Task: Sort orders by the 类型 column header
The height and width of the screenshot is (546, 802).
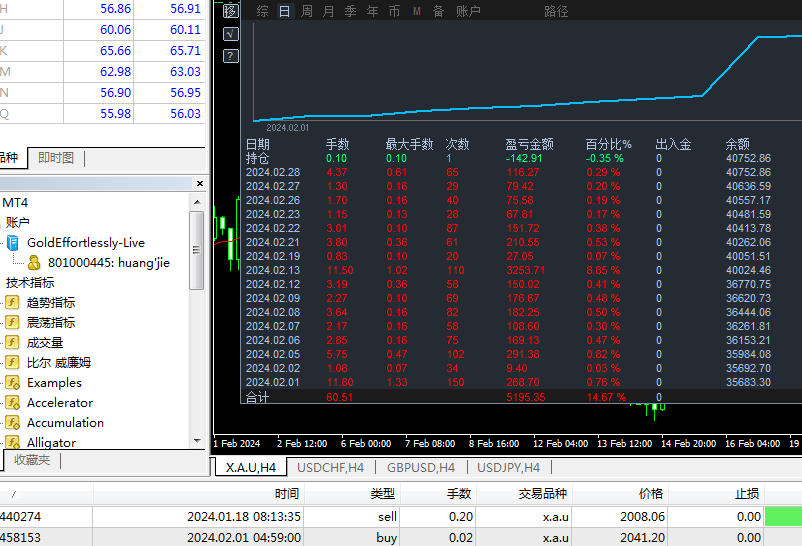Action: click(352, 493)
